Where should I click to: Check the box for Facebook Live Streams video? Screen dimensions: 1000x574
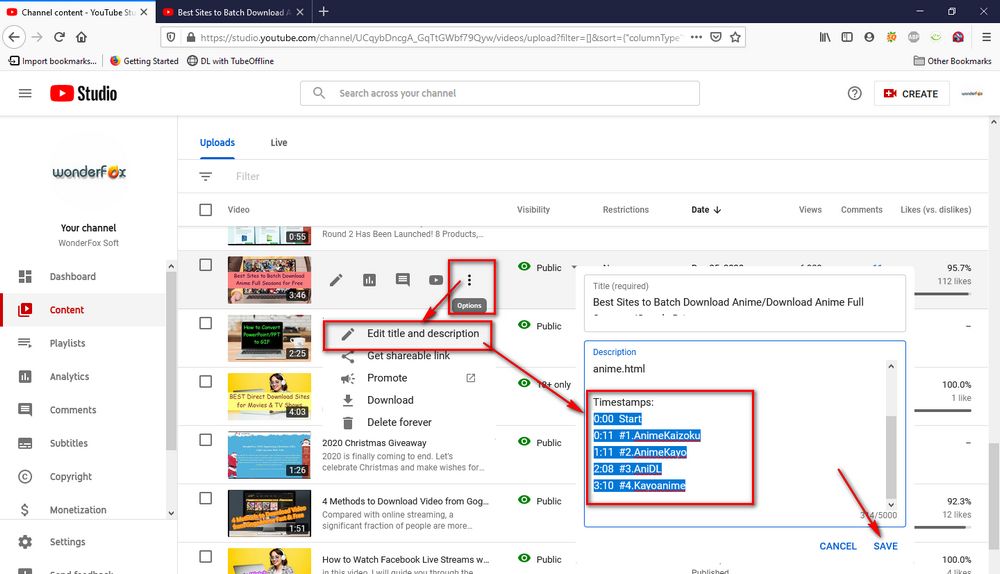click(x=205, y=557)
